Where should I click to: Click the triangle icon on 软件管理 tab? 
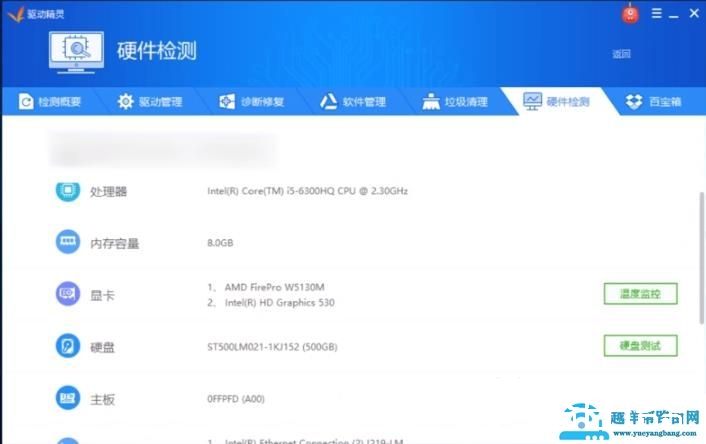tap(329, 101)
